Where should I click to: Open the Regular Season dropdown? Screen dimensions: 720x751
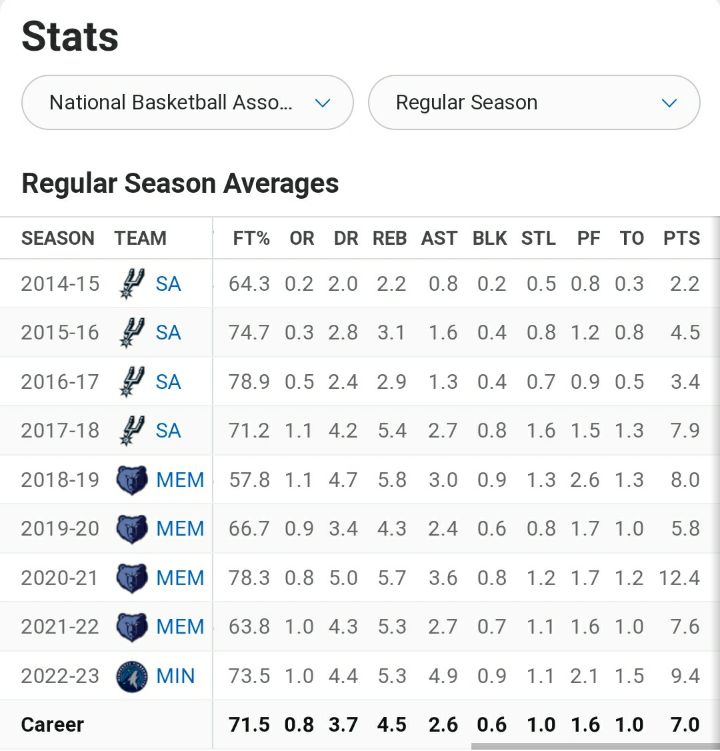(534, 103)
